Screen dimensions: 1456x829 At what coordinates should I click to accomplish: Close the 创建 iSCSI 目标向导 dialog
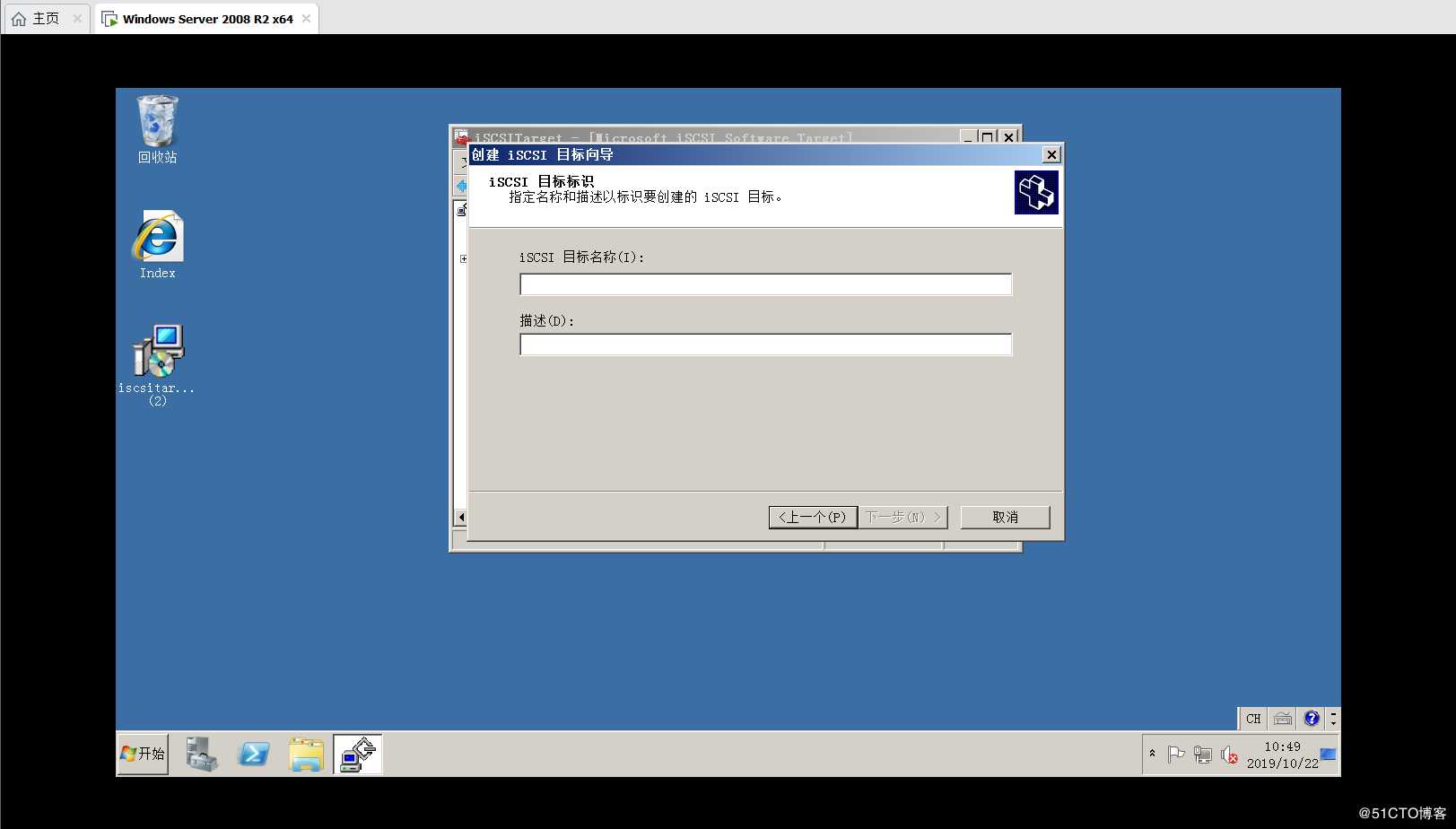pos(1051,155)
